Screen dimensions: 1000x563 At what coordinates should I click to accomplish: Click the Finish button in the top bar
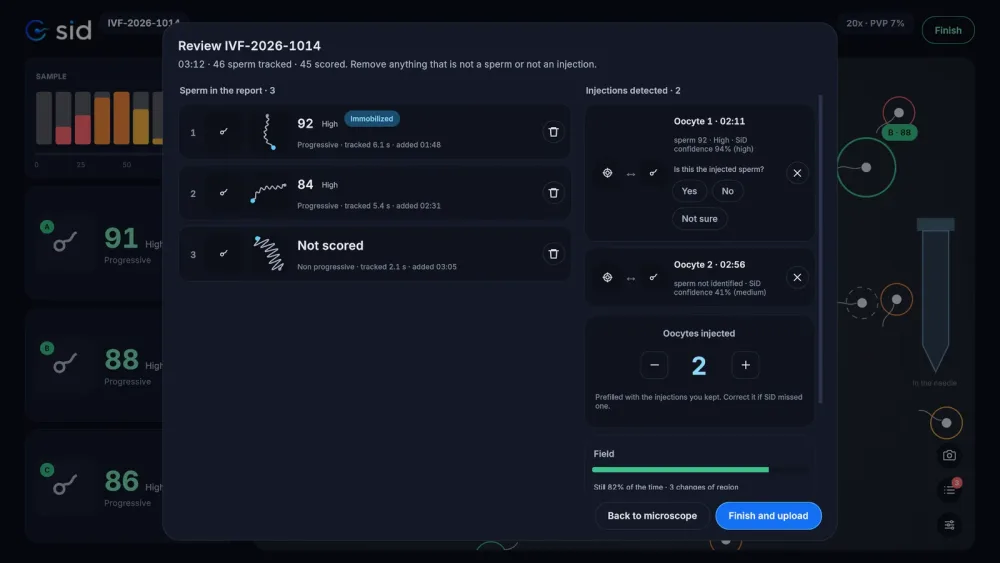coord(948,30)
